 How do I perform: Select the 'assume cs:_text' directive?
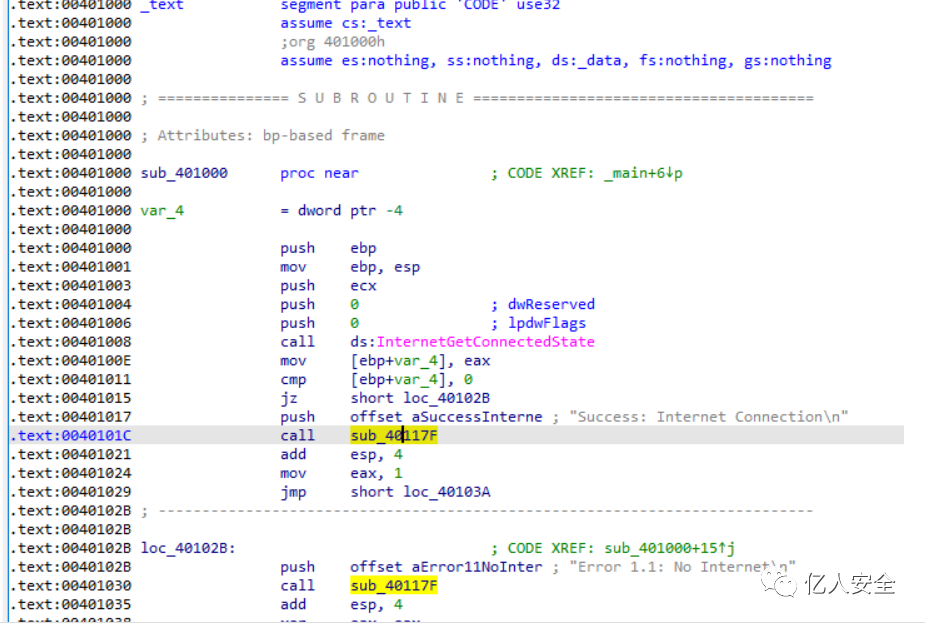(345, 24)
